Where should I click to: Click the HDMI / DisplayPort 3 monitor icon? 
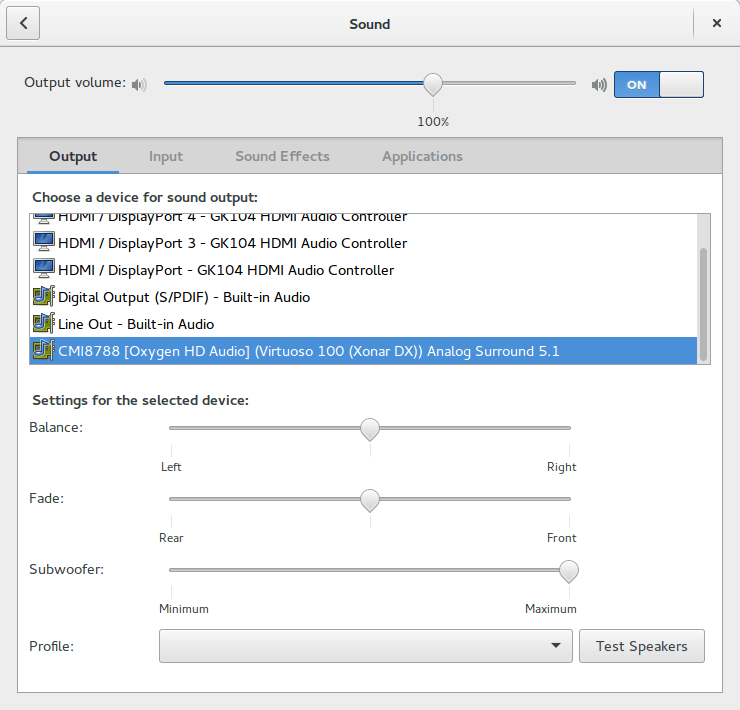[x=43, y=243]
